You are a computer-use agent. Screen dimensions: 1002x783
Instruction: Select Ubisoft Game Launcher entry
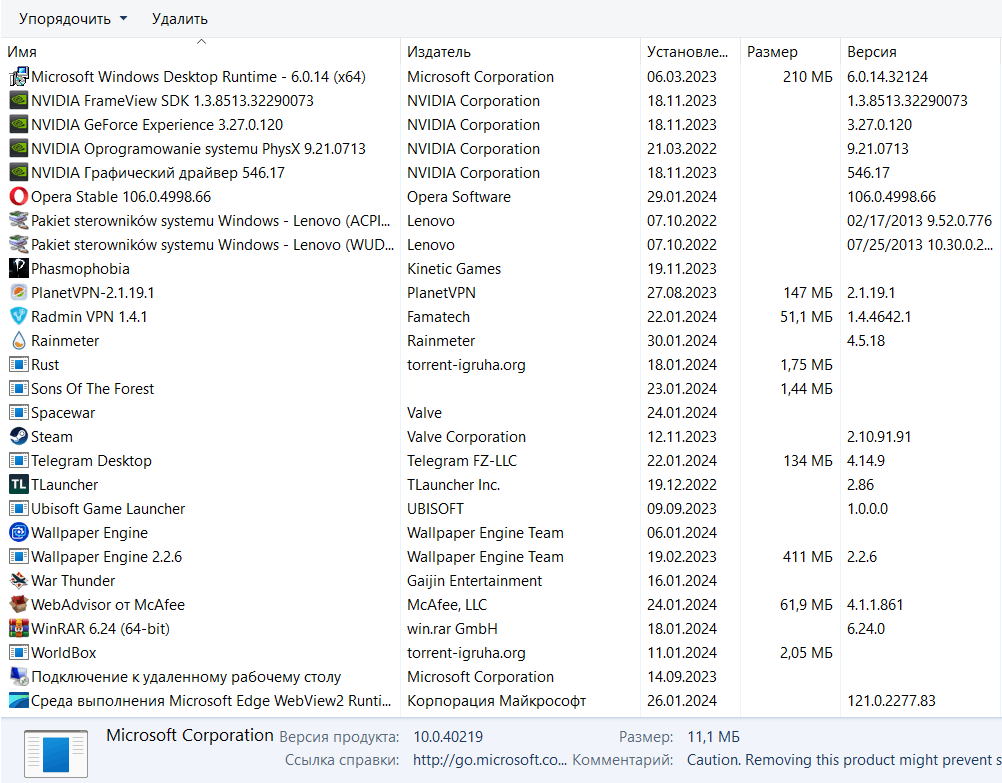(108, 509)
